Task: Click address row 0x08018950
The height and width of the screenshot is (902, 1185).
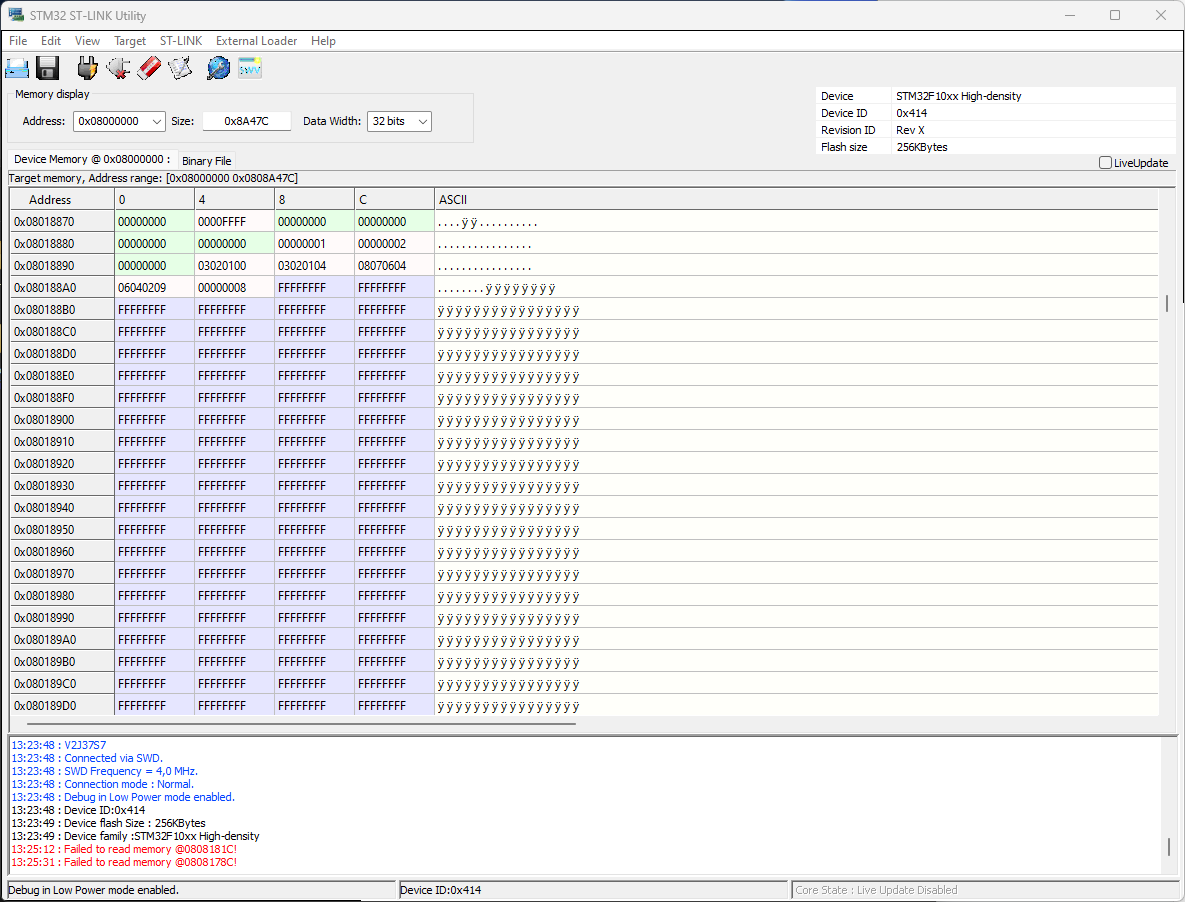Action: tap(62, 530)
